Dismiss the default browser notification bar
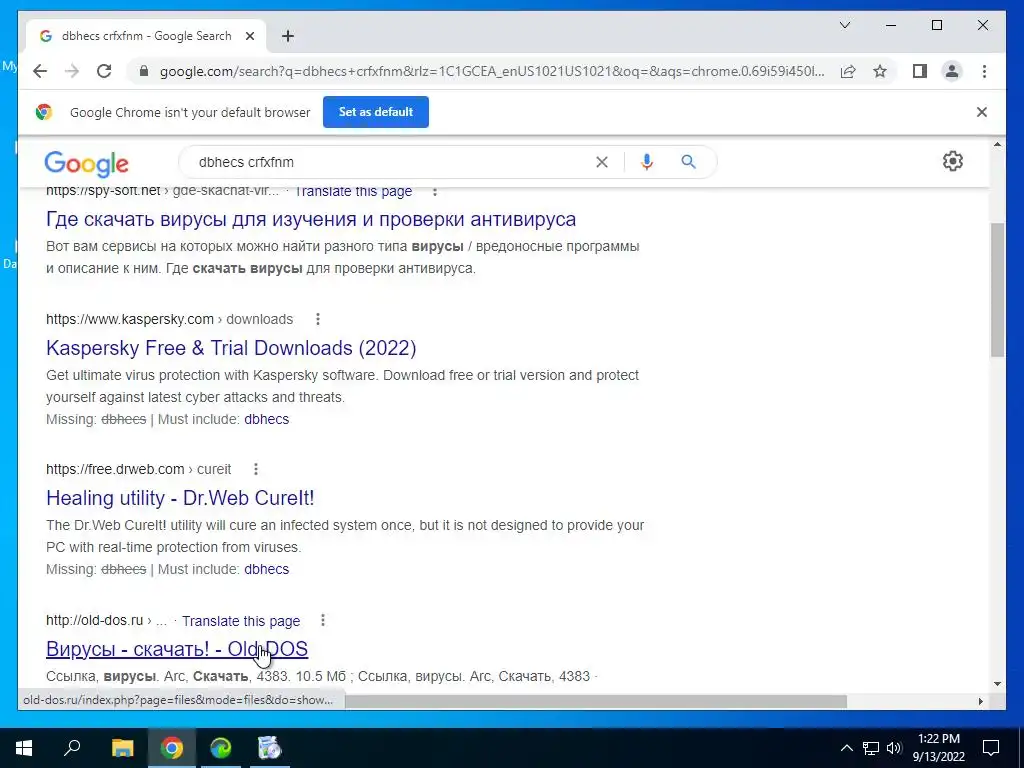 [982, 112]
